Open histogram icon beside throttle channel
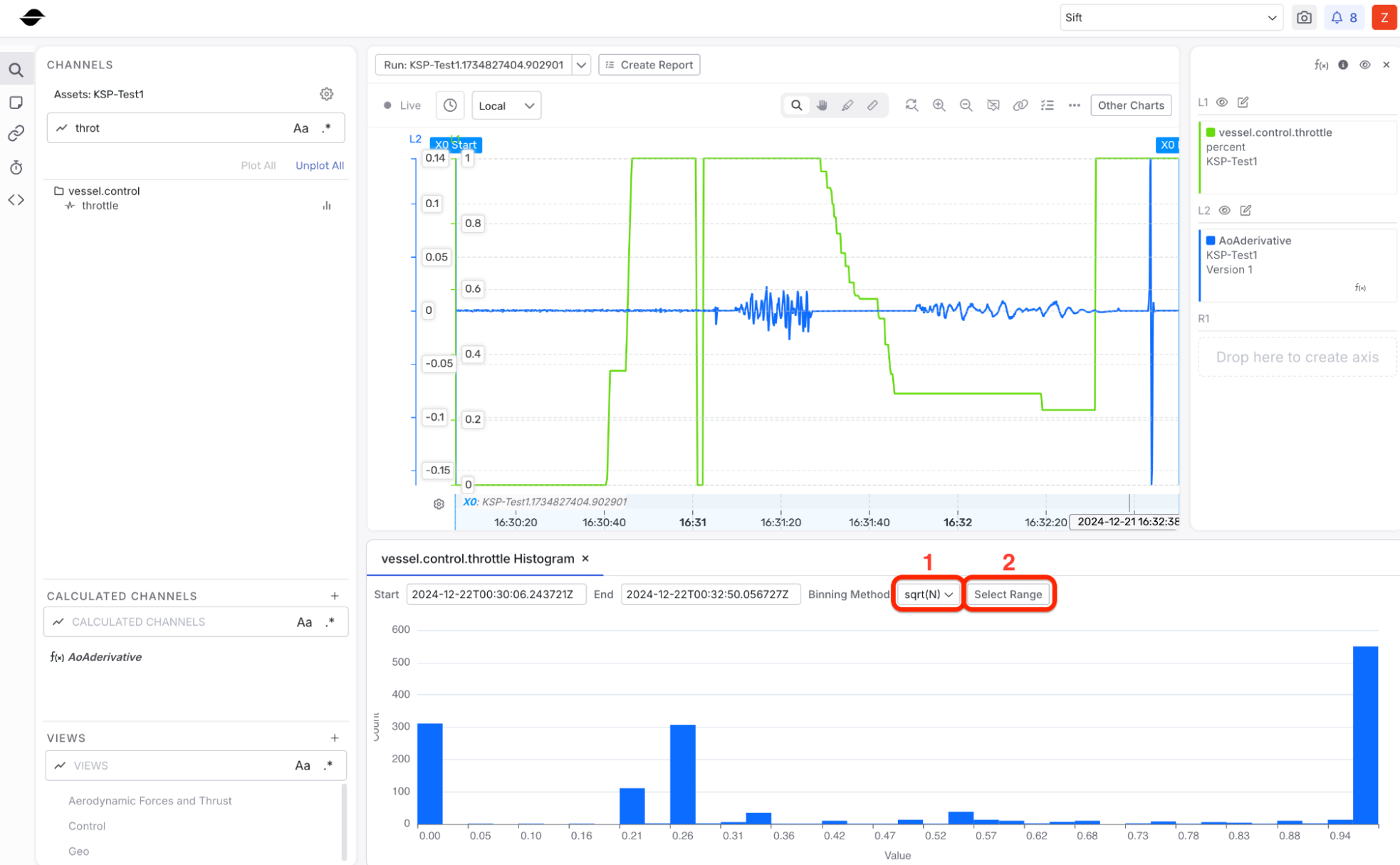Image resolution: width=1400 pixels, height=865 pixels. [327, 206]
